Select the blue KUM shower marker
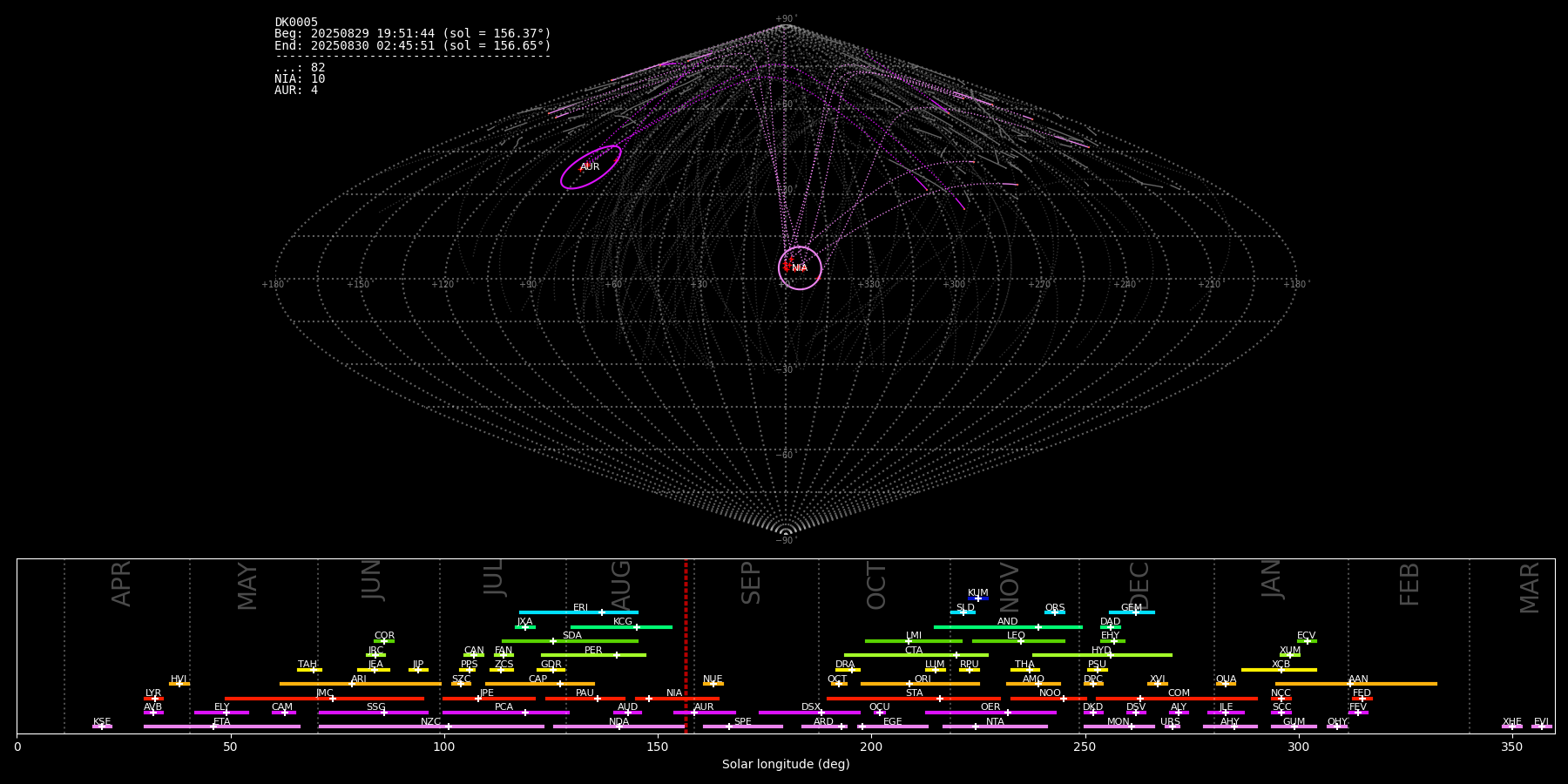1568x784 pixels. pyautogui.click(x=978, y=598)
